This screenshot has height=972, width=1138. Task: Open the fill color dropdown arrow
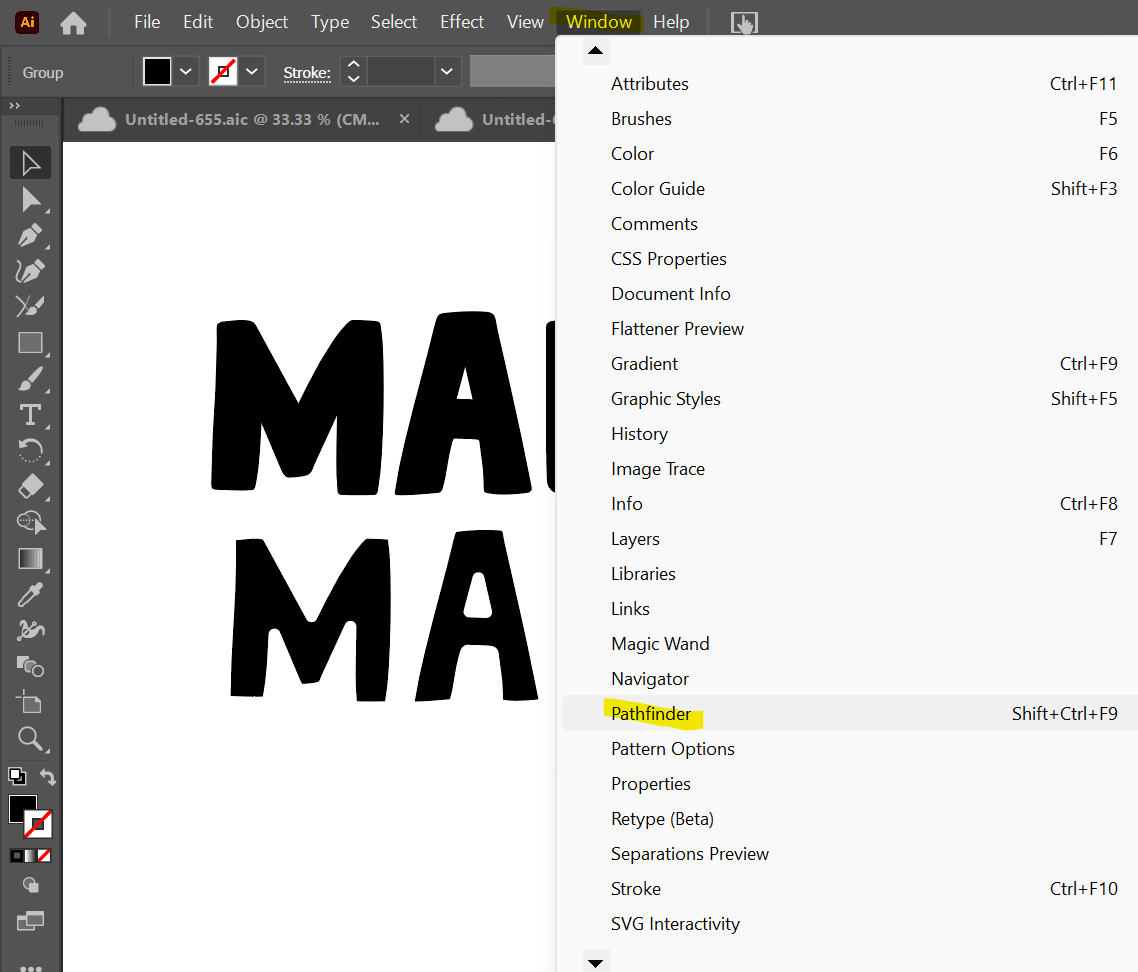tap(186, 72)
